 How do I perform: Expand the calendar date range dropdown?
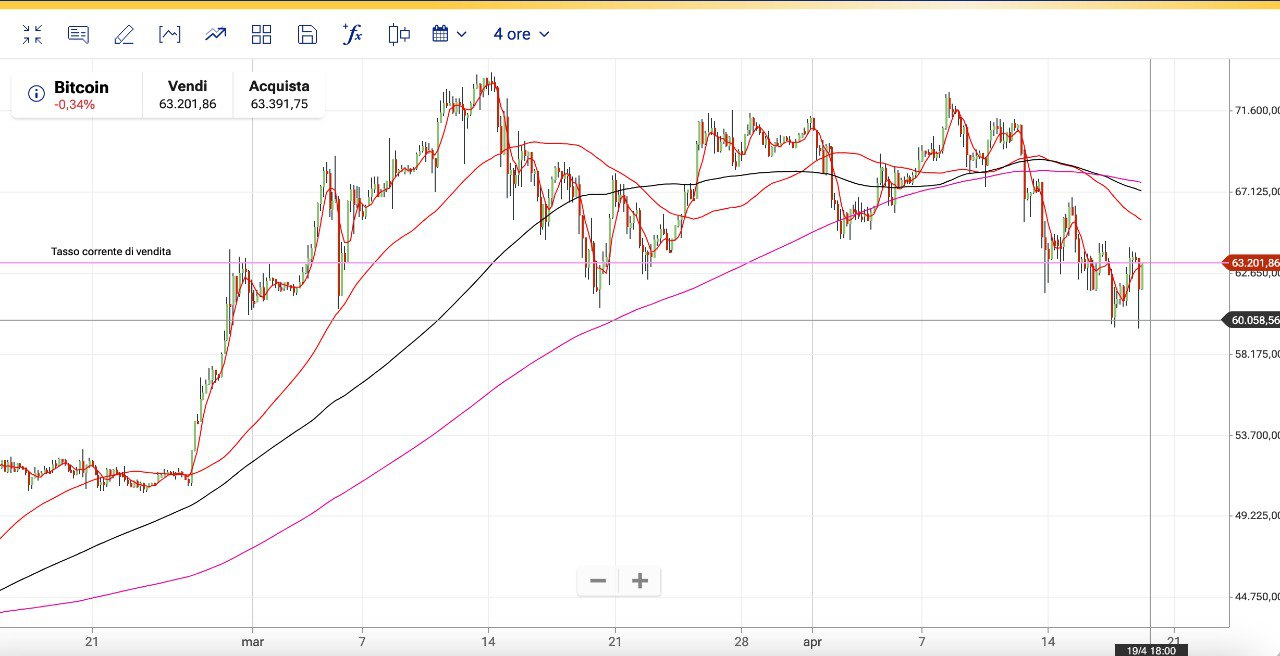click(x=449, y=35)
